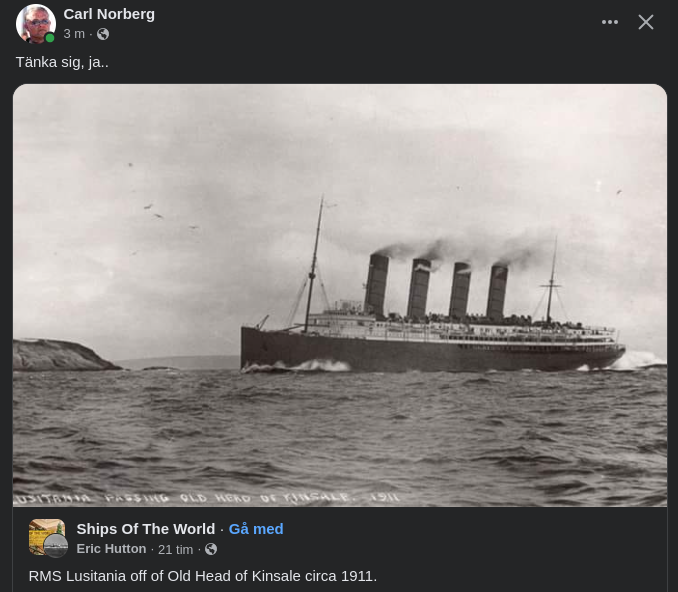Viewport: 678px width, 592px height.
Task: Open the Lusitania photograph in viewer
Action: [x=340, y=295]
